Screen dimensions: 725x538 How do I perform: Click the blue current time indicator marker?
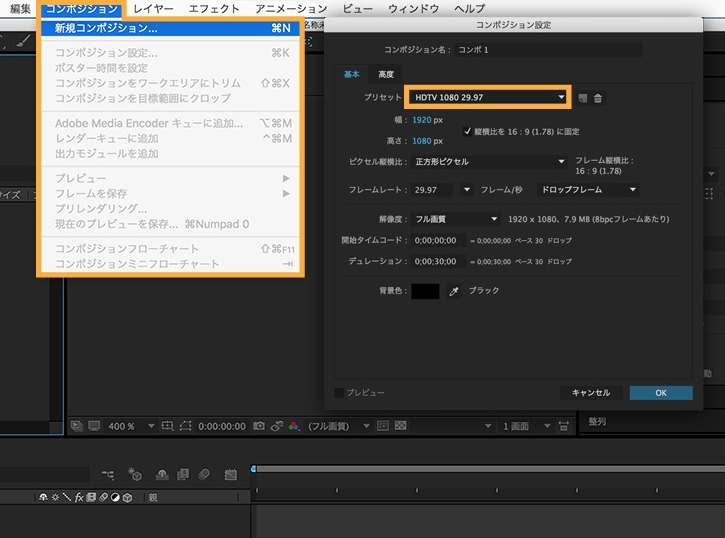point(253,469)
